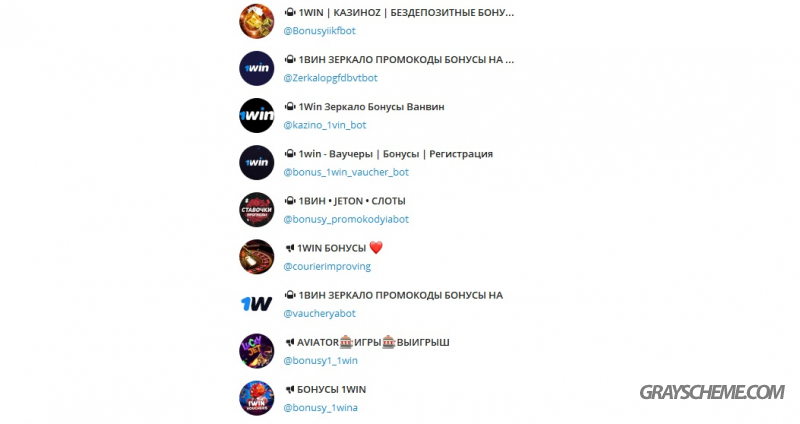Image resolution: width=800 pixels, height=424 pixels.
Task: Follow the @bonusy1_1win link
Action: click(320, 360)
